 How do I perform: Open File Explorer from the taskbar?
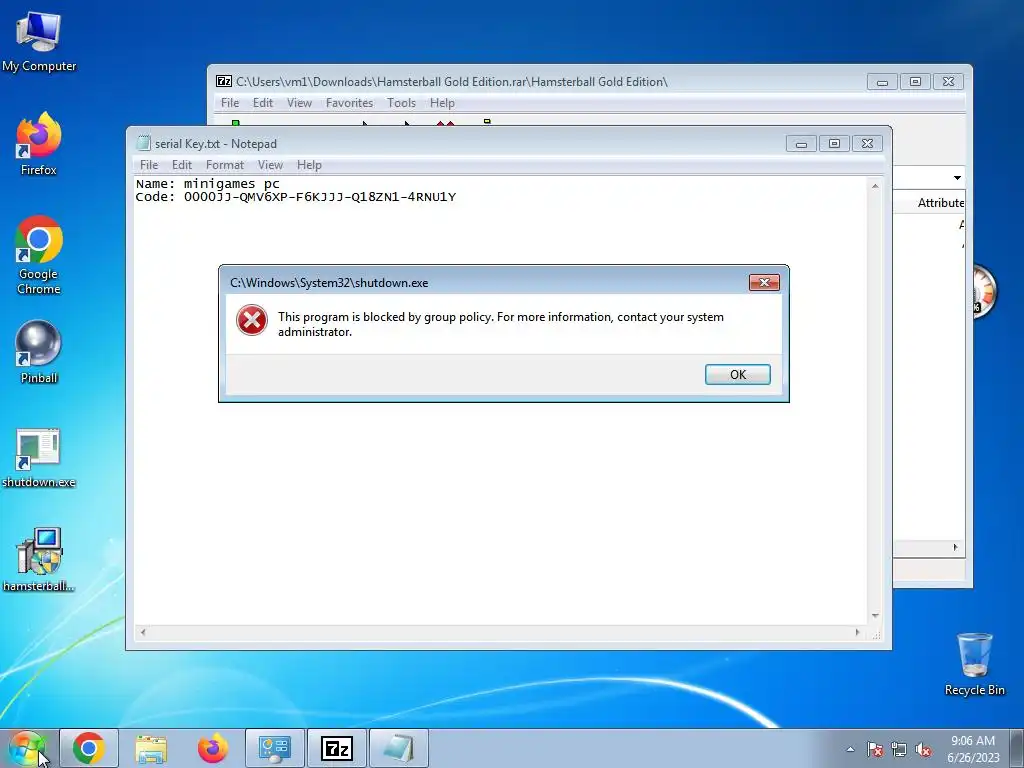coord(151,748)
